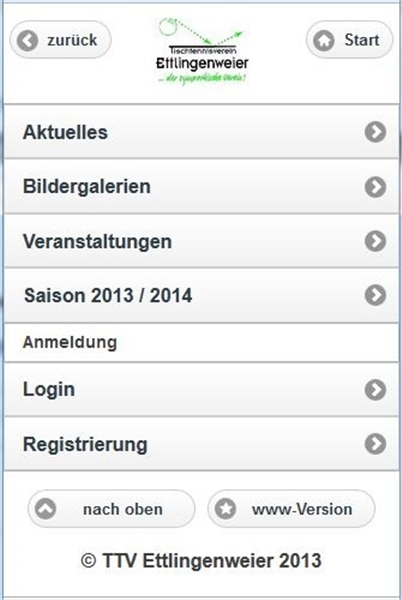Click the Ettlingenweier club logo
This screenshot has width=402, height=600.
pyautogui.click(x=202, y=51)
